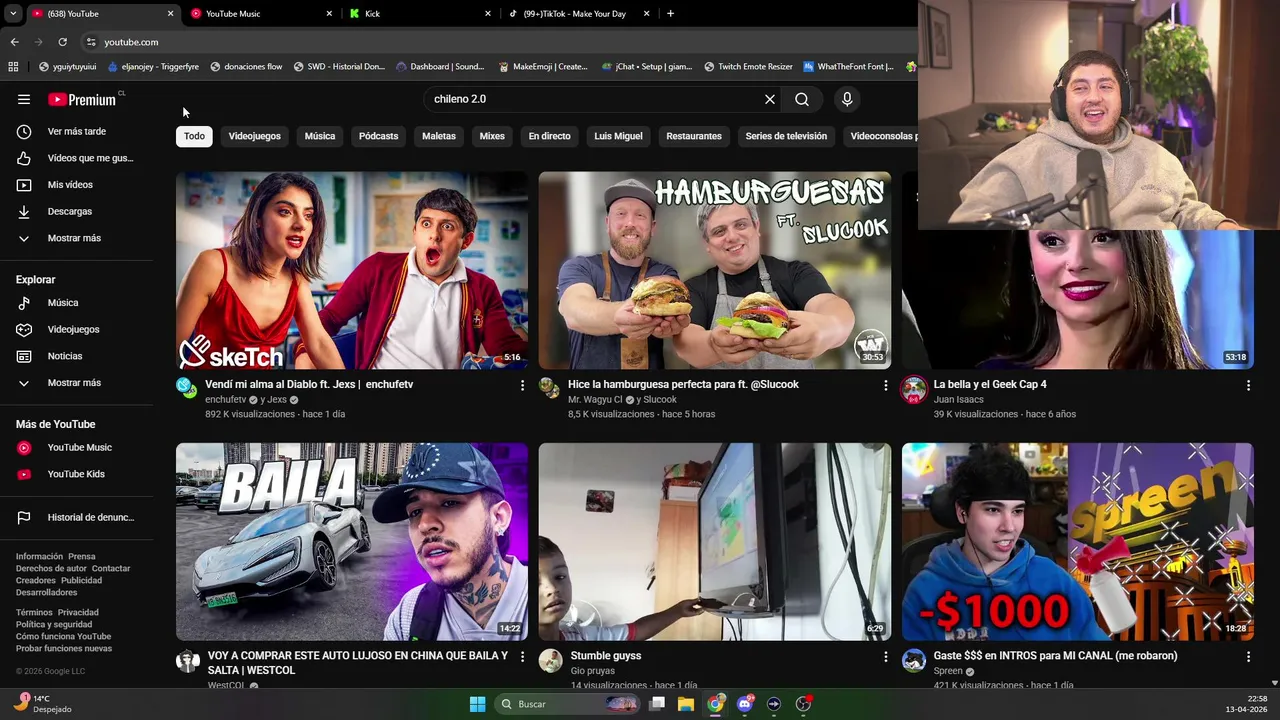This screenshot has height=720, width=1280.
Task: Click the Mr. Wagyu Cl channel avatar
Action: 550,388
